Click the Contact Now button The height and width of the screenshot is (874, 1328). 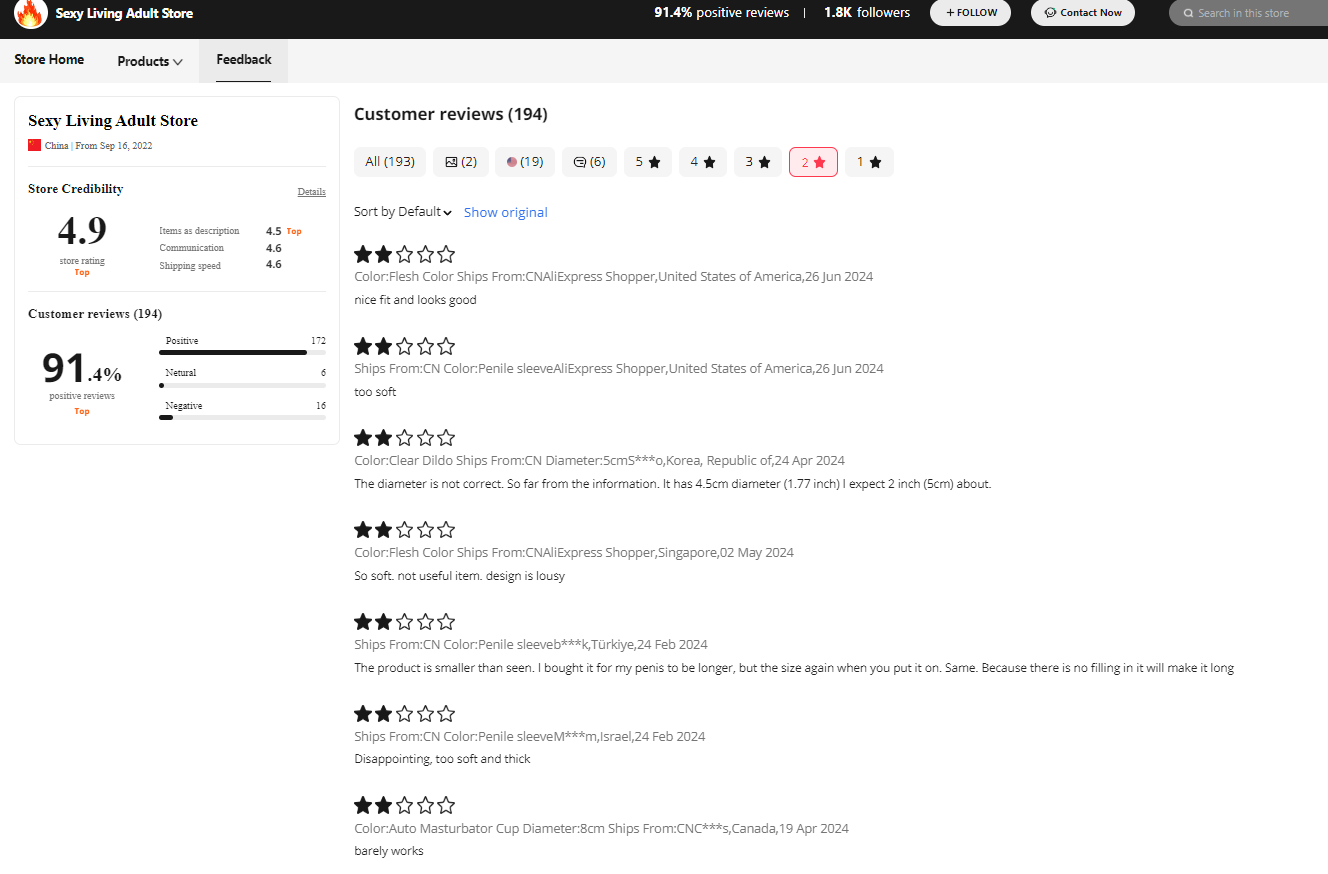1083,13
